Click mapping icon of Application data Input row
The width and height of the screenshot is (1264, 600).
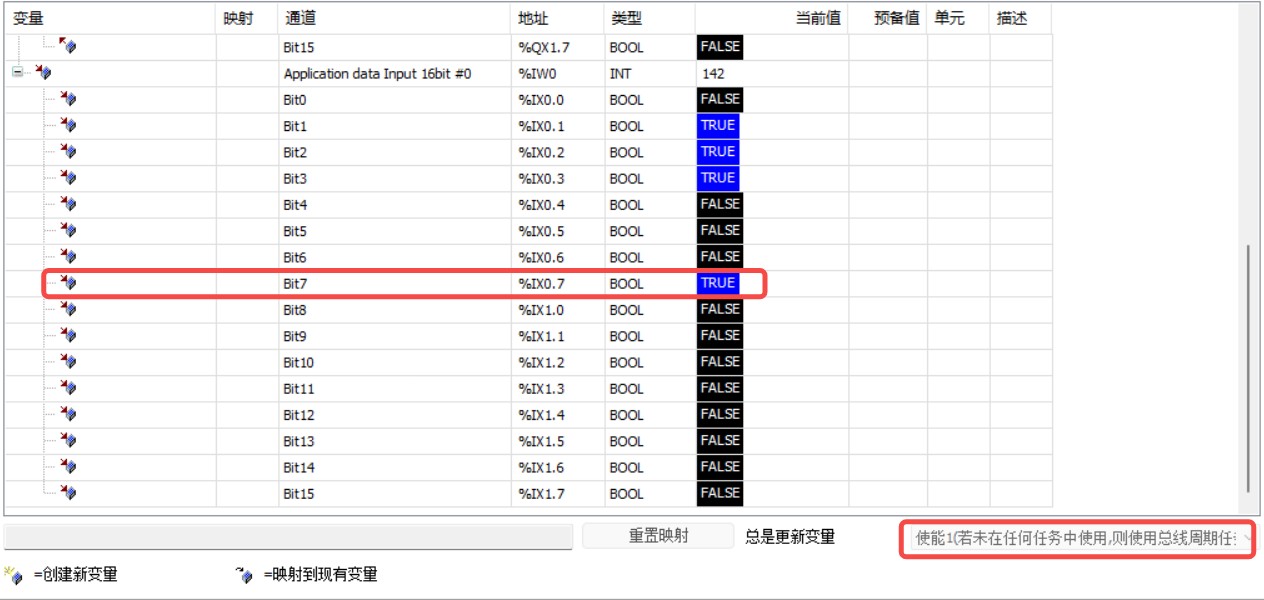pos(43,73)
